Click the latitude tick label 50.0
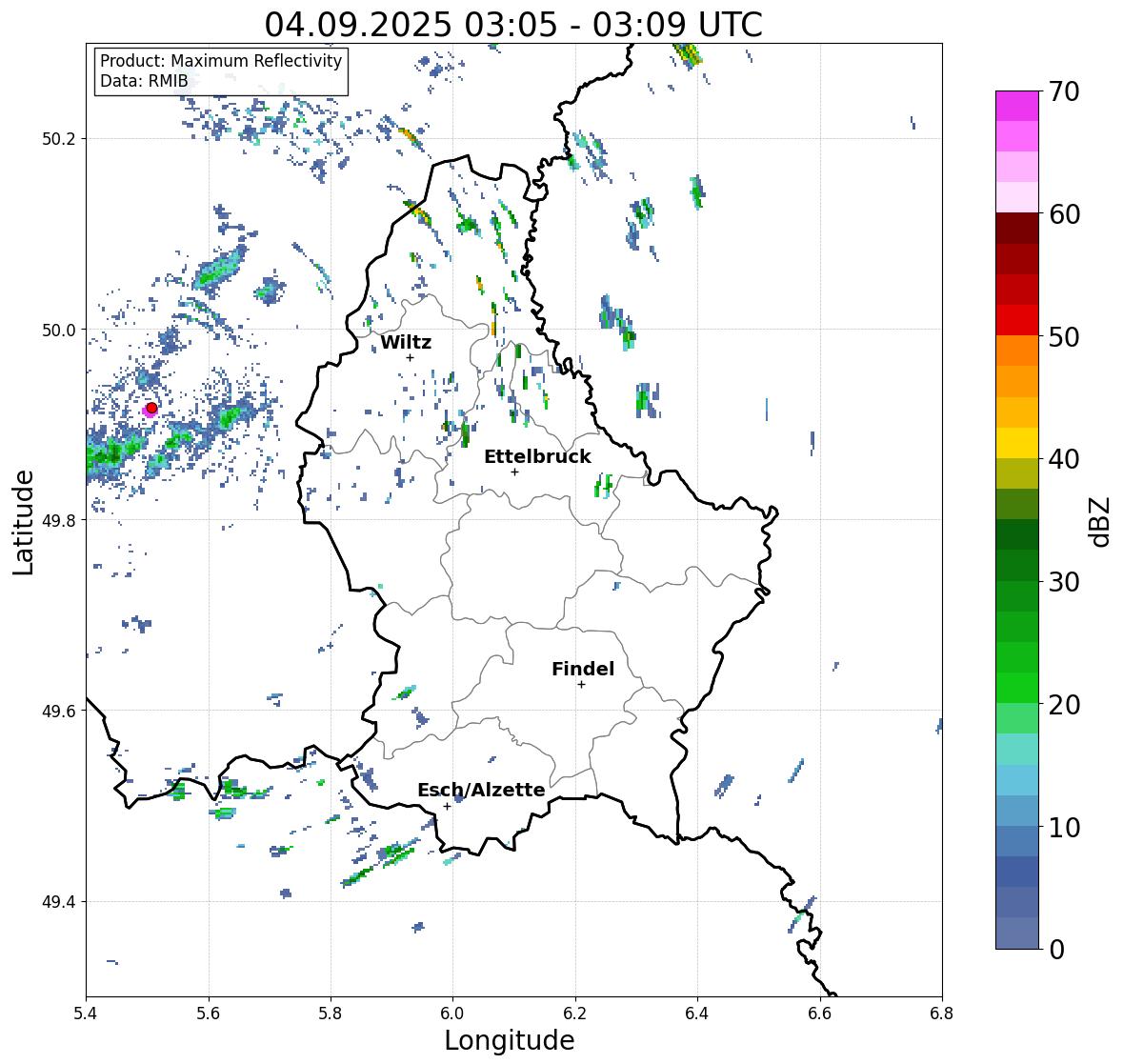The height and width of the screenshot is (1064, 1123). point(59,331)
